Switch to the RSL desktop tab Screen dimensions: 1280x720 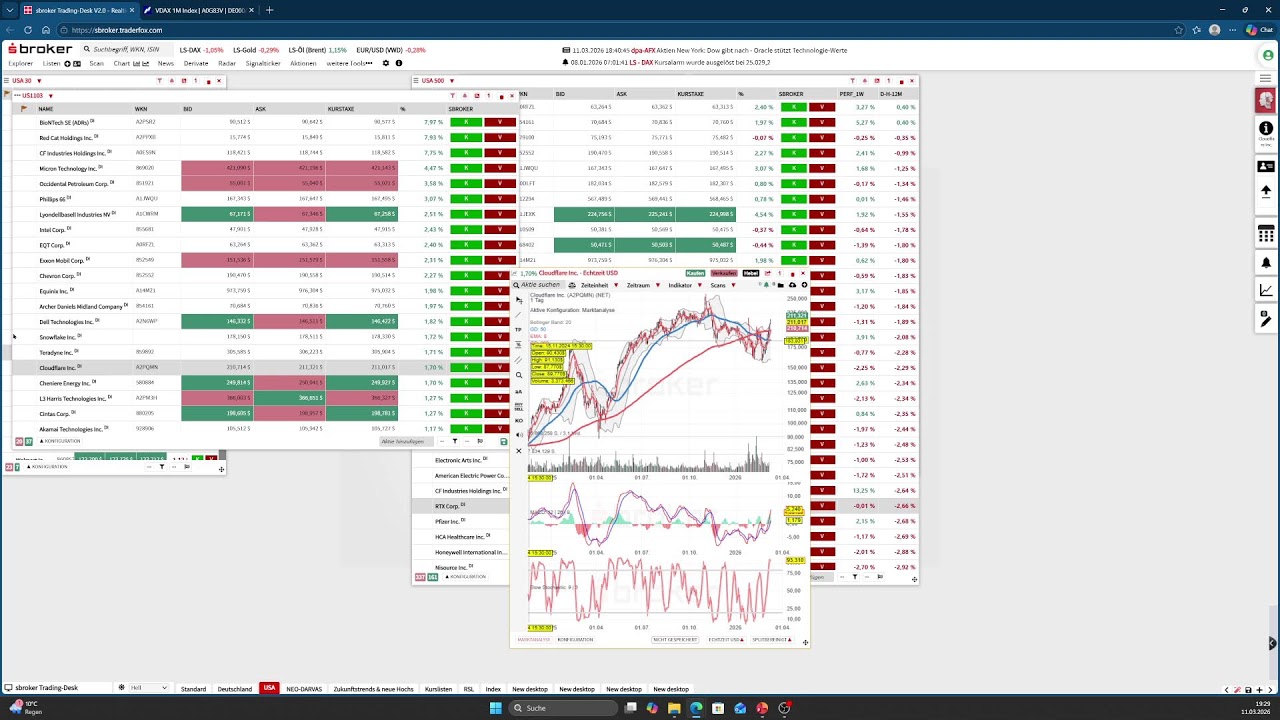[x=469, y=689]
